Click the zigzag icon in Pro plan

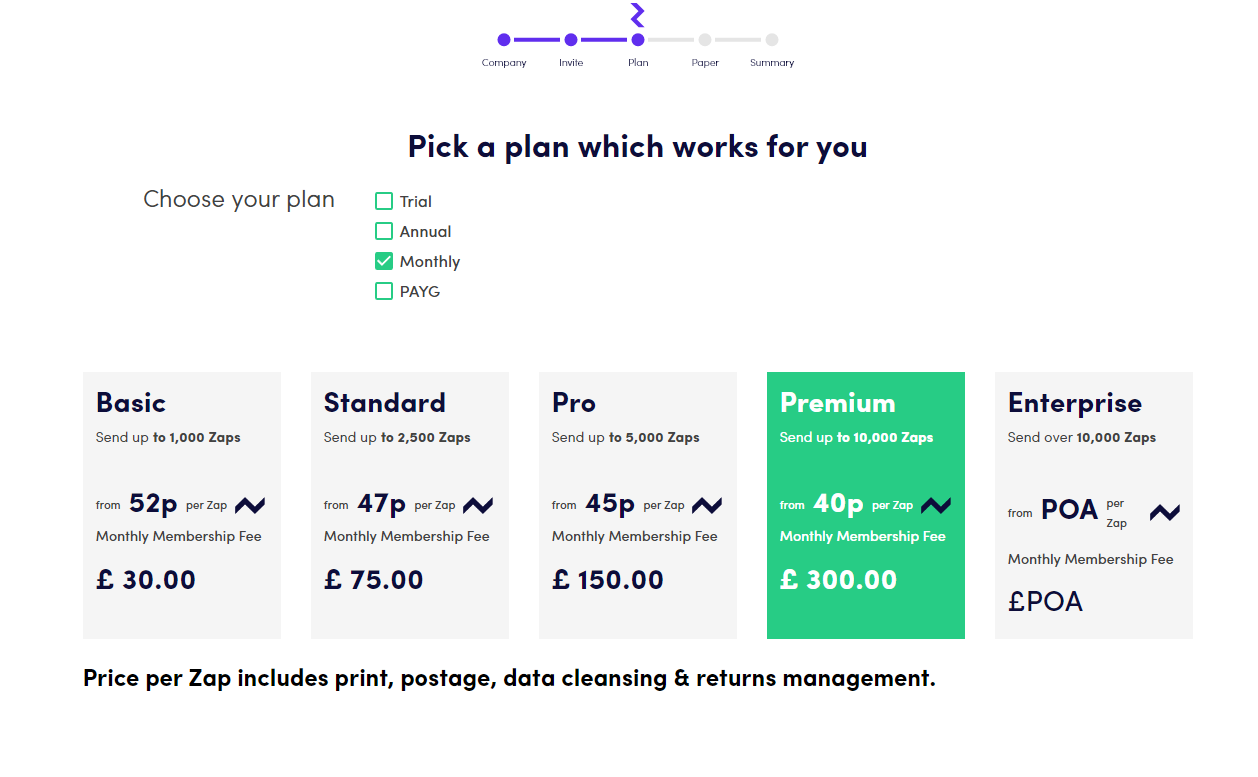pos(707,505)
